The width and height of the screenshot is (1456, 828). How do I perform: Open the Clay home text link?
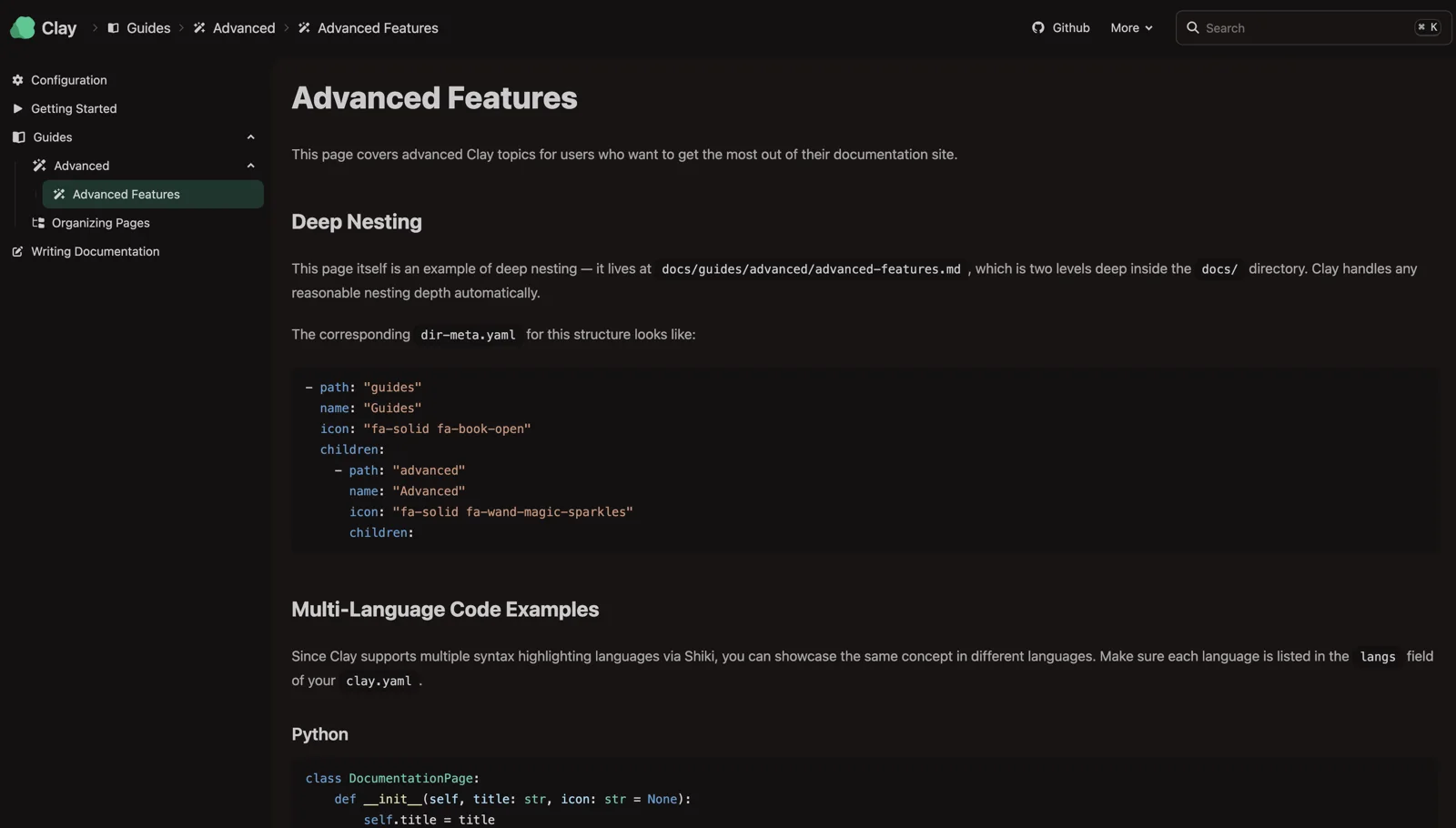coord(59,28)
